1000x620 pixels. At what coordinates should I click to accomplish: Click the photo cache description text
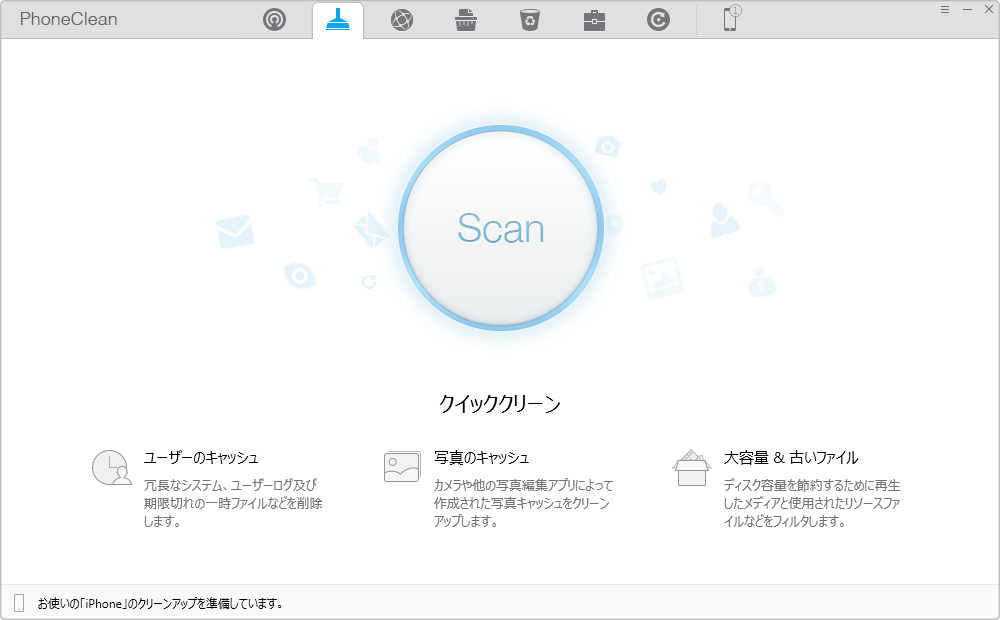523,503
